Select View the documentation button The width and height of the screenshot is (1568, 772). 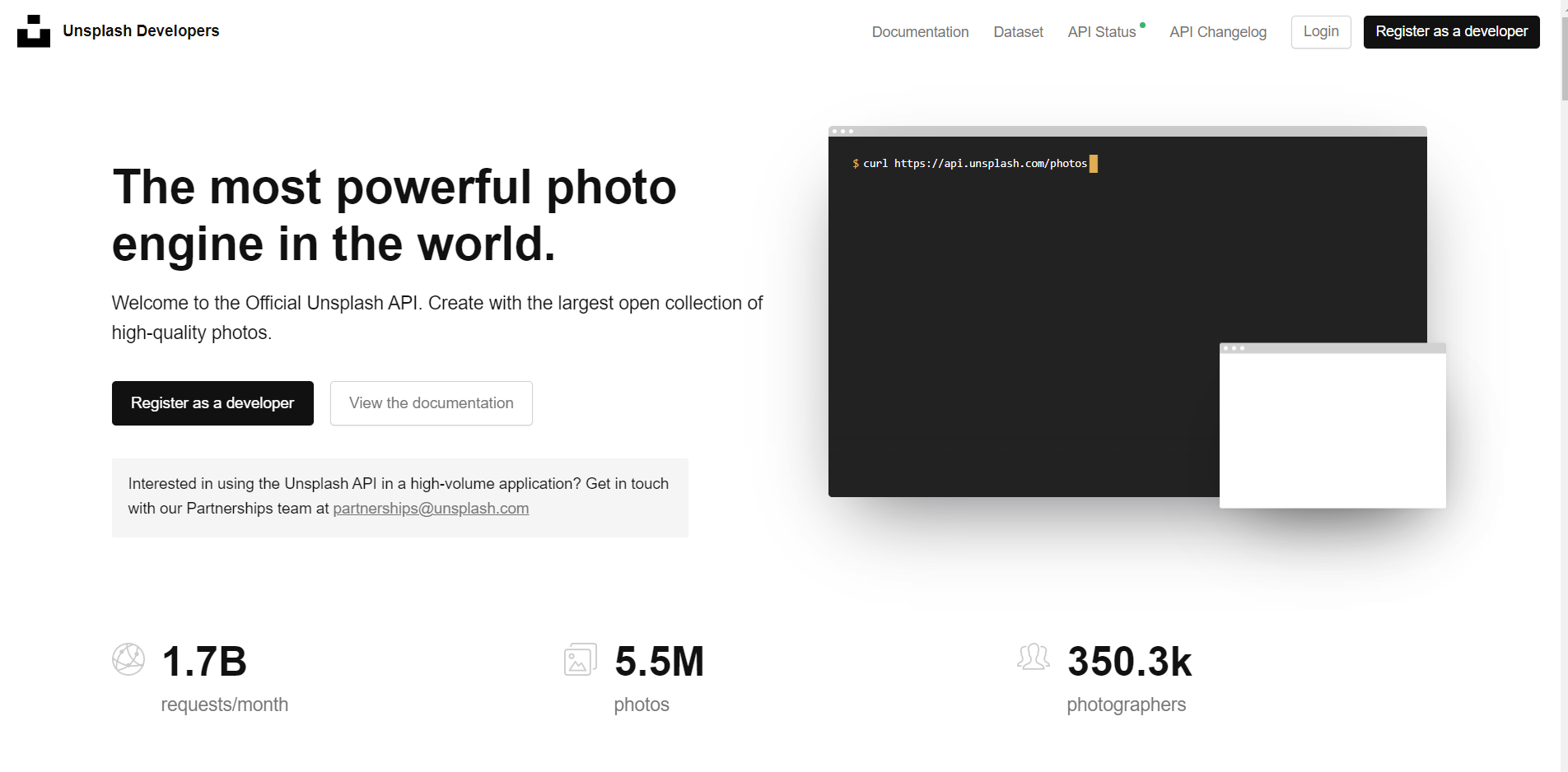[431, 403]
